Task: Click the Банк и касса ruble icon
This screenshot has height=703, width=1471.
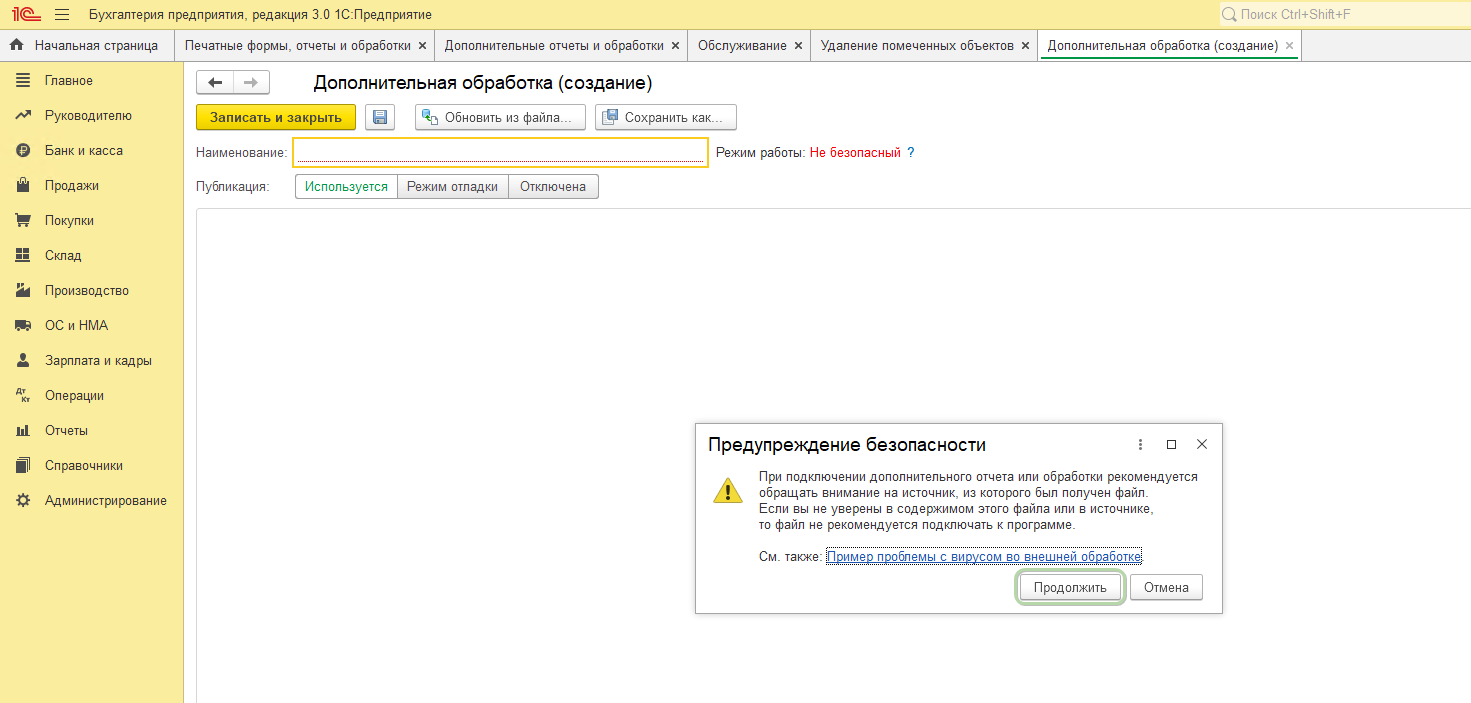Action: coord(23,150)
